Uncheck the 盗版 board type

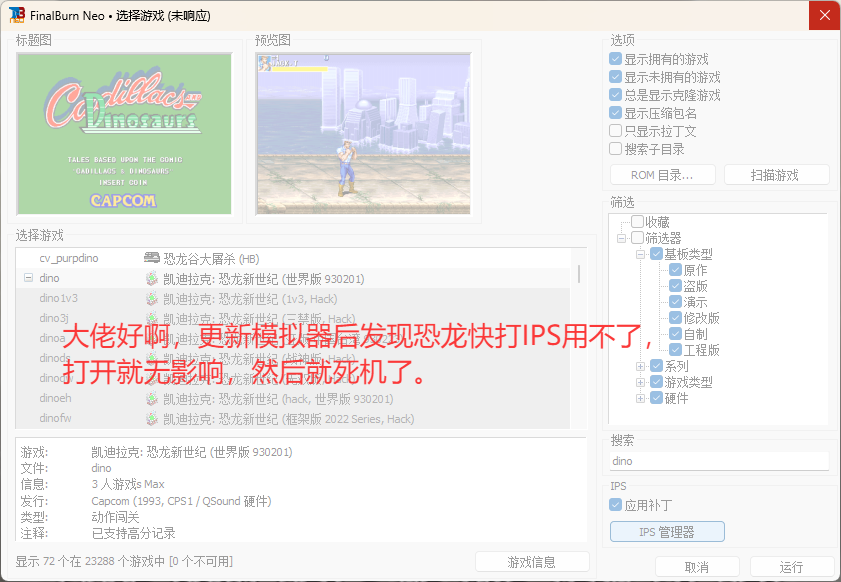(x=676, y=286)
